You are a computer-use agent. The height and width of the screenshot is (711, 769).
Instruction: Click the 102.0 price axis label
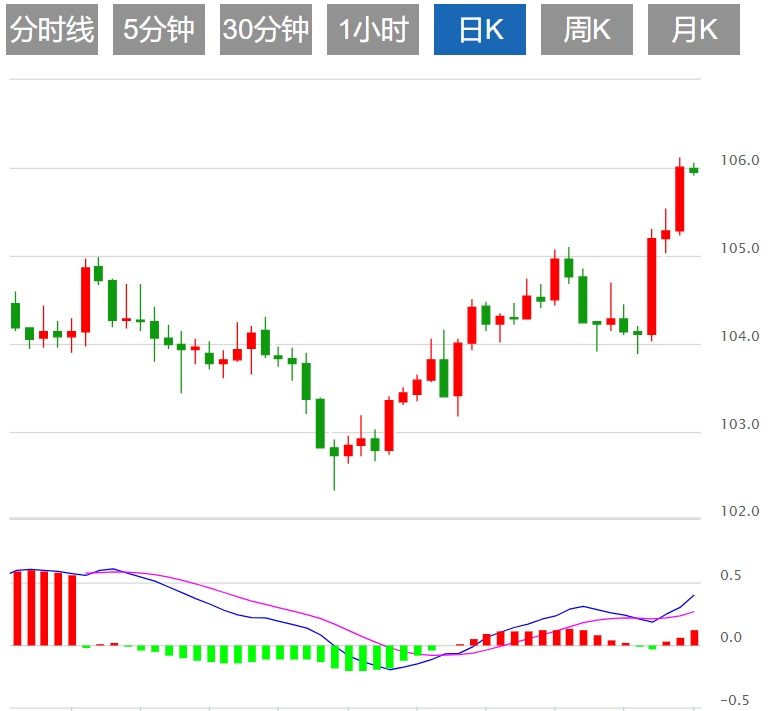tap(740, 511)
